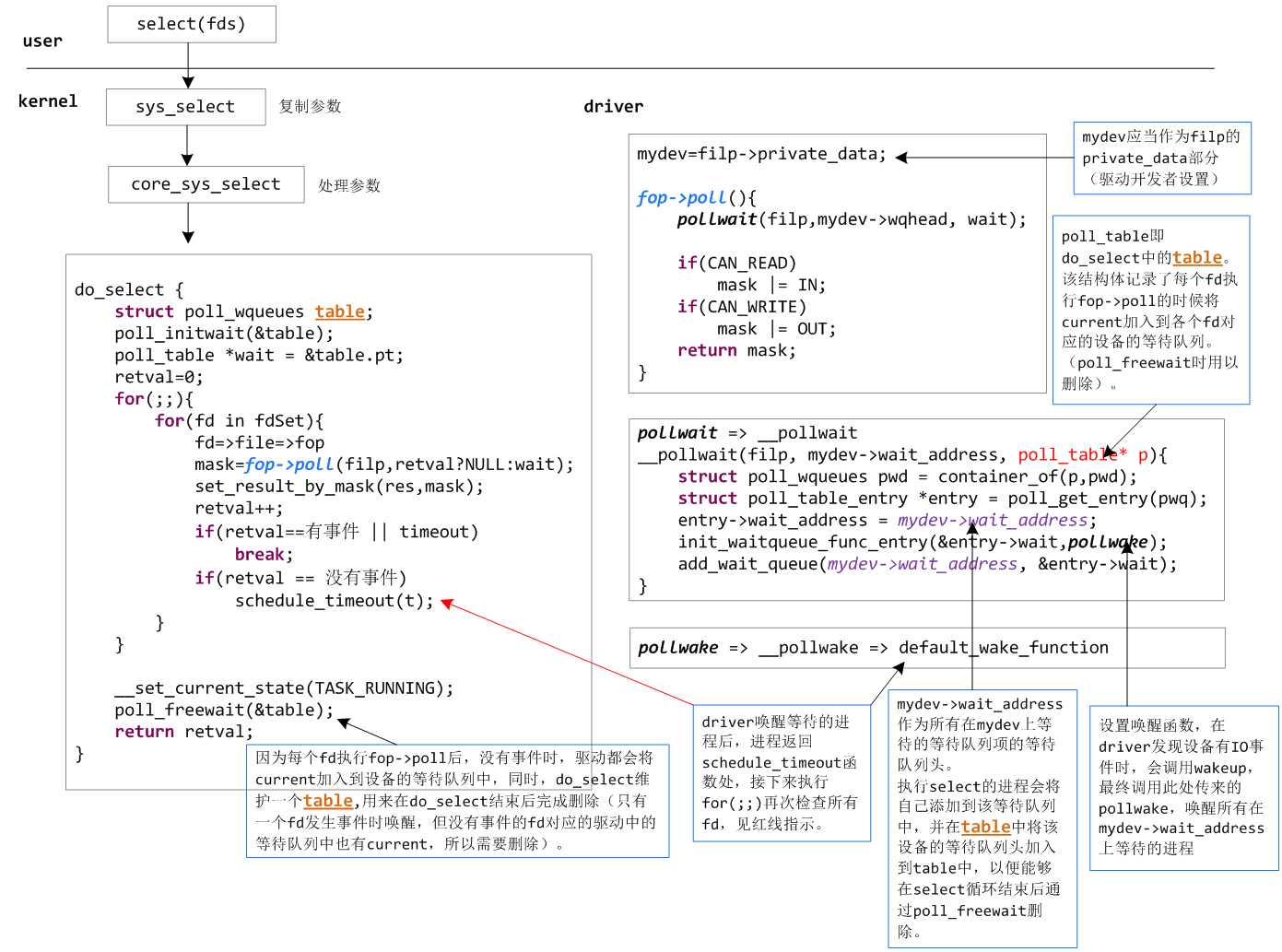Select the pollwake default_wake_function box
Viewport: 1282px width, 952px height.
tap(926, 648)
